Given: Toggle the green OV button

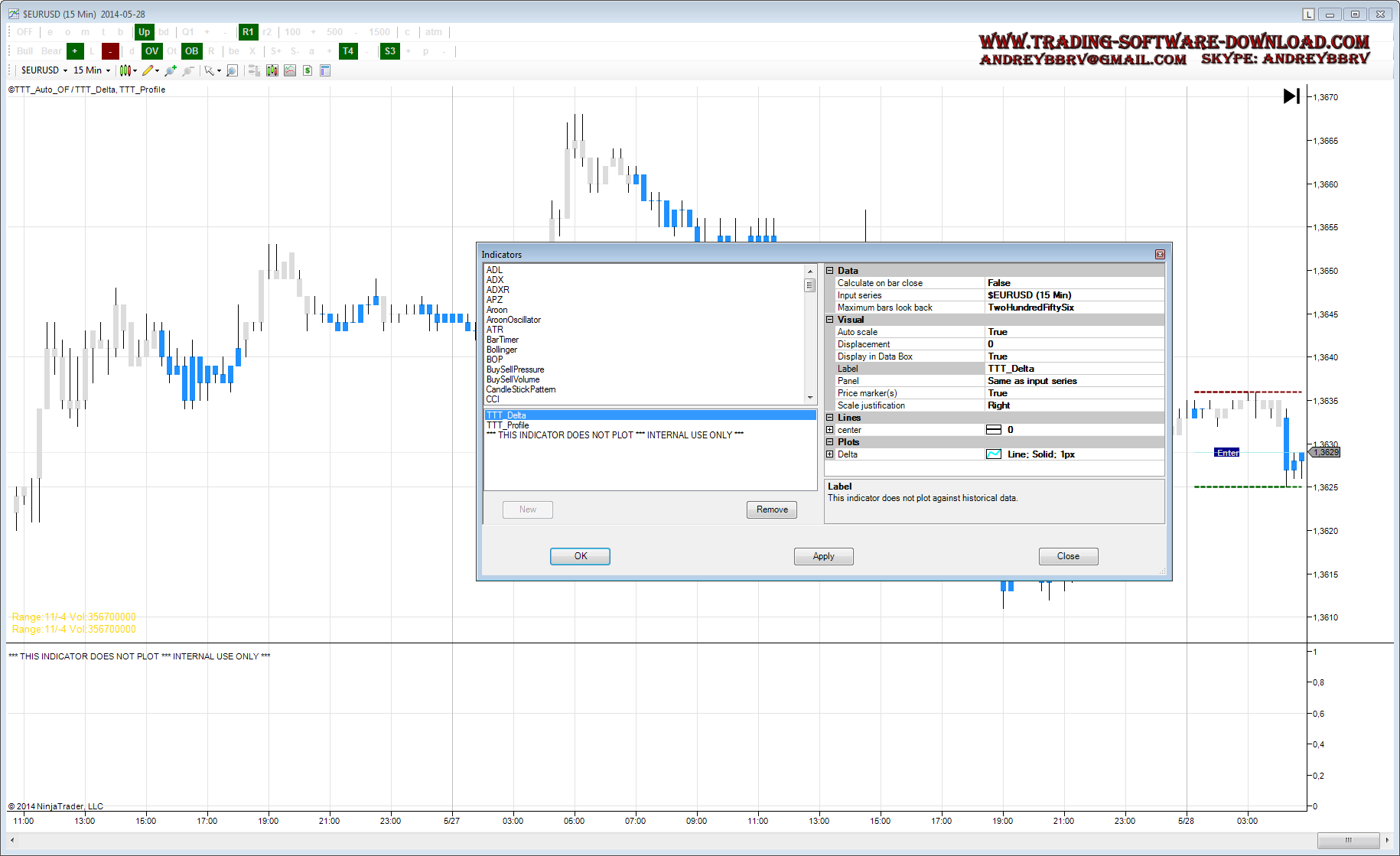Looking at the screenshot, I should pos(152,51).
